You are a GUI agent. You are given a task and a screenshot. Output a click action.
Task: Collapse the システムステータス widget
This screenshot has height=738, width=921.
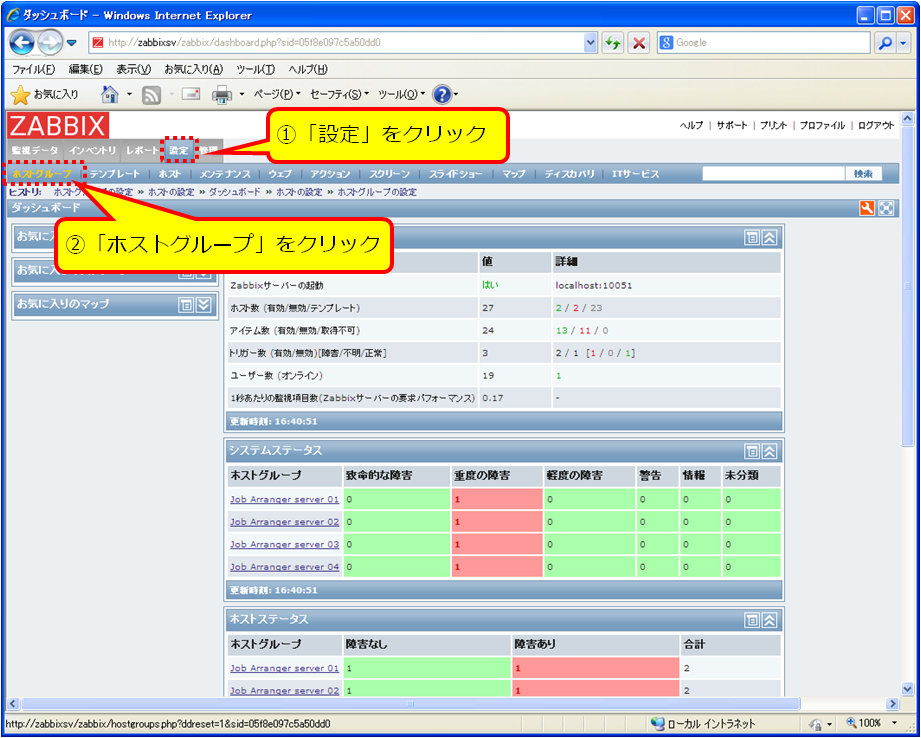point(769,451)
